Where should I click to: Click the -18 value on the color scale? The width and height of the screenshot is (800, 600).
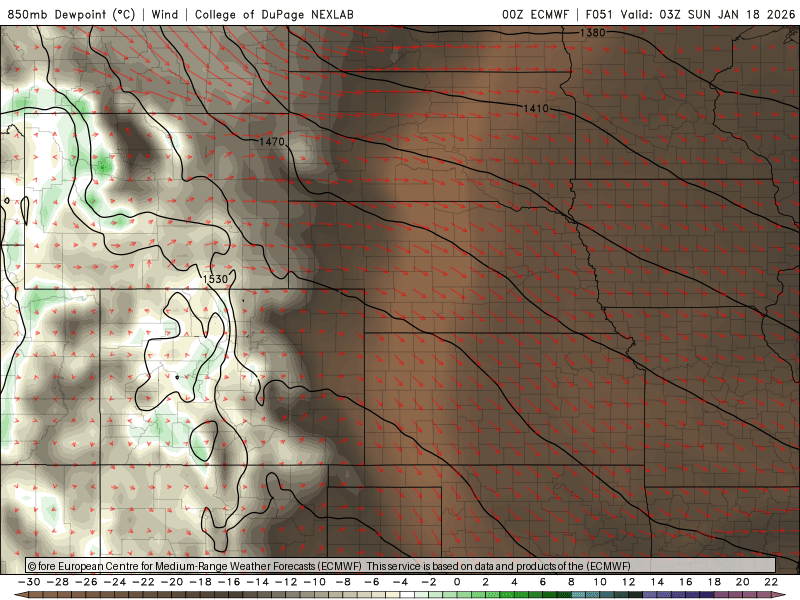201,582
